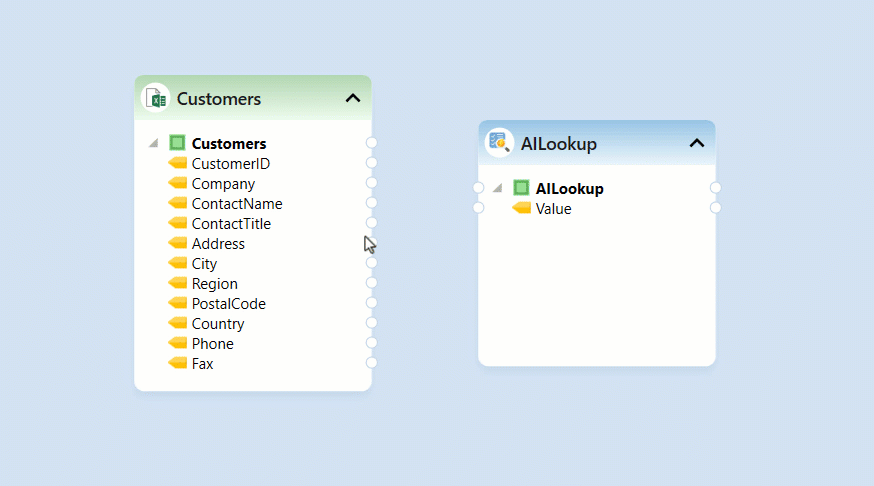Click the yellow field icon beside CustomerID
Image resolution: width=874 pixels, height=486 pixels.
(x=178, y=163)
